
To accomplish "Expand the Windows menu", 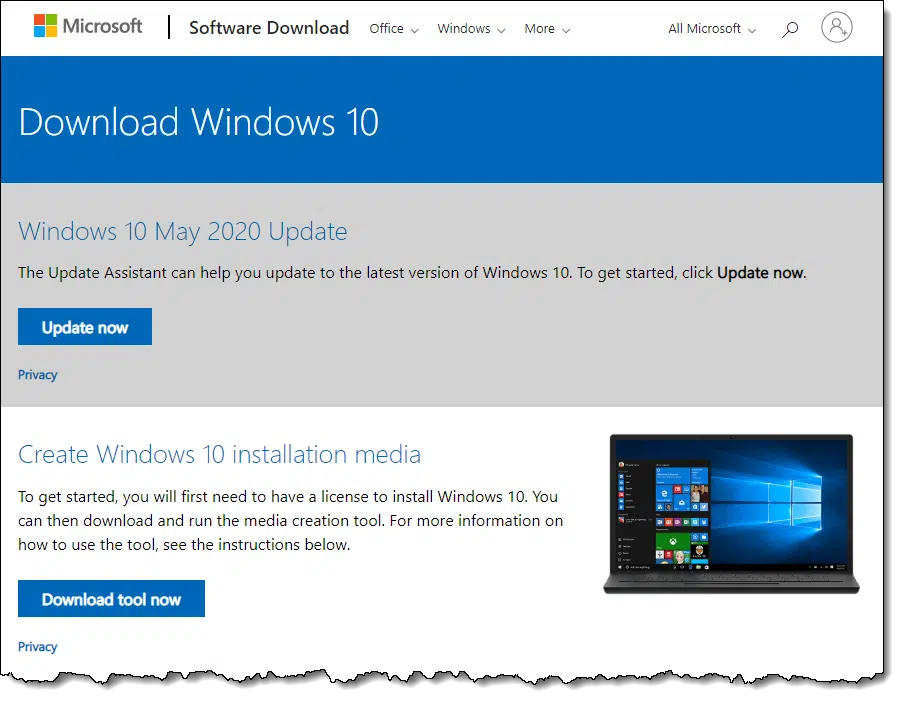I will tap(471, 29).
